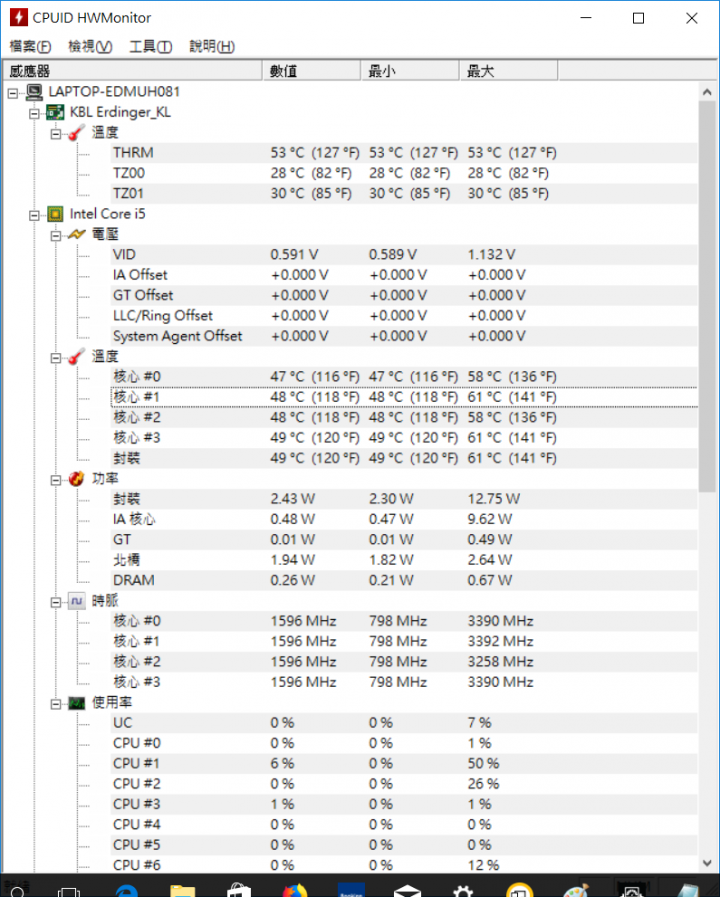
Task: Open Microsoft Store from the taskbar
Action: coord(238,891)
